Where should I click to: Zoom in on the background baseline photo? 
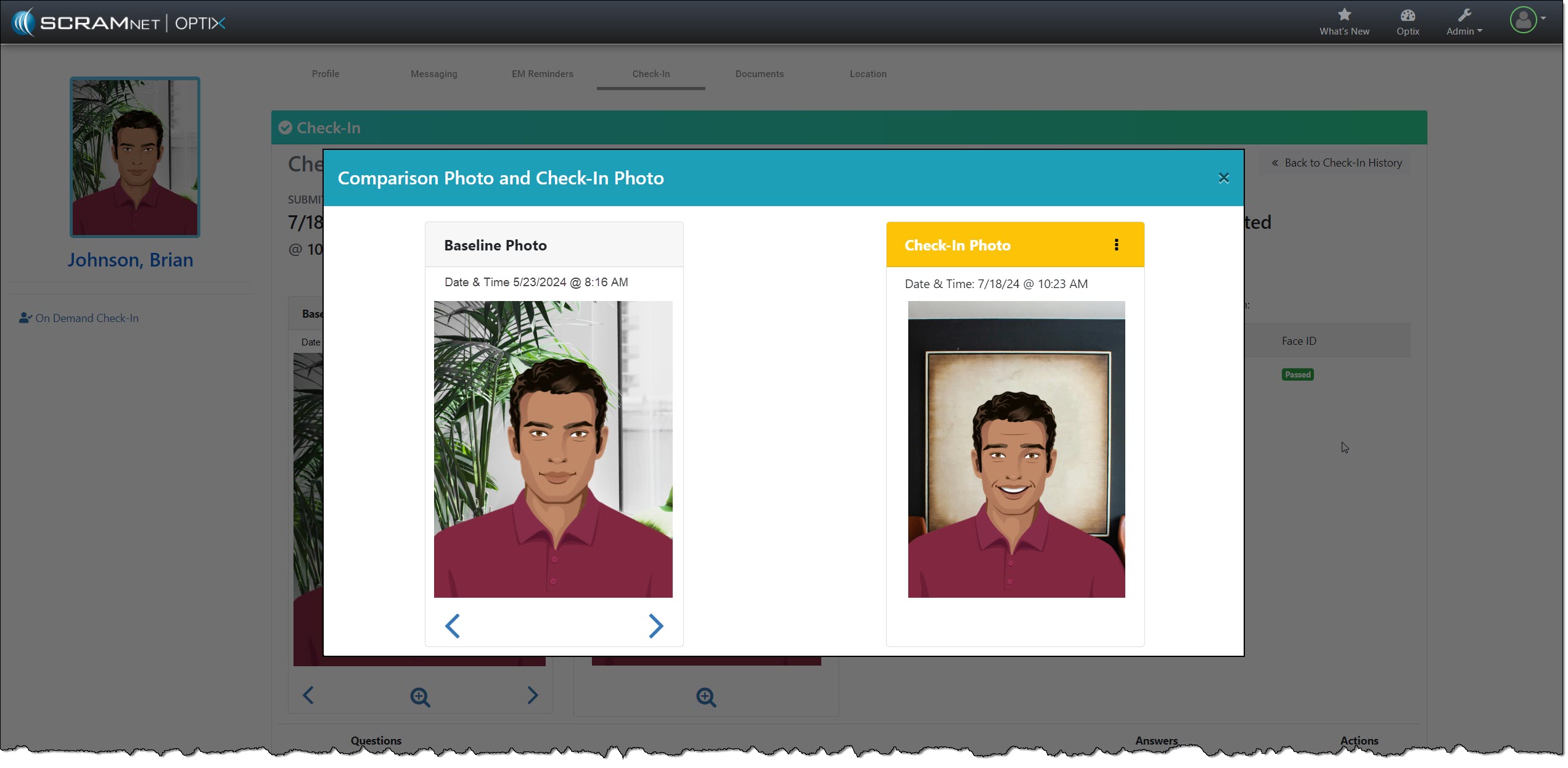pos(420,696)
